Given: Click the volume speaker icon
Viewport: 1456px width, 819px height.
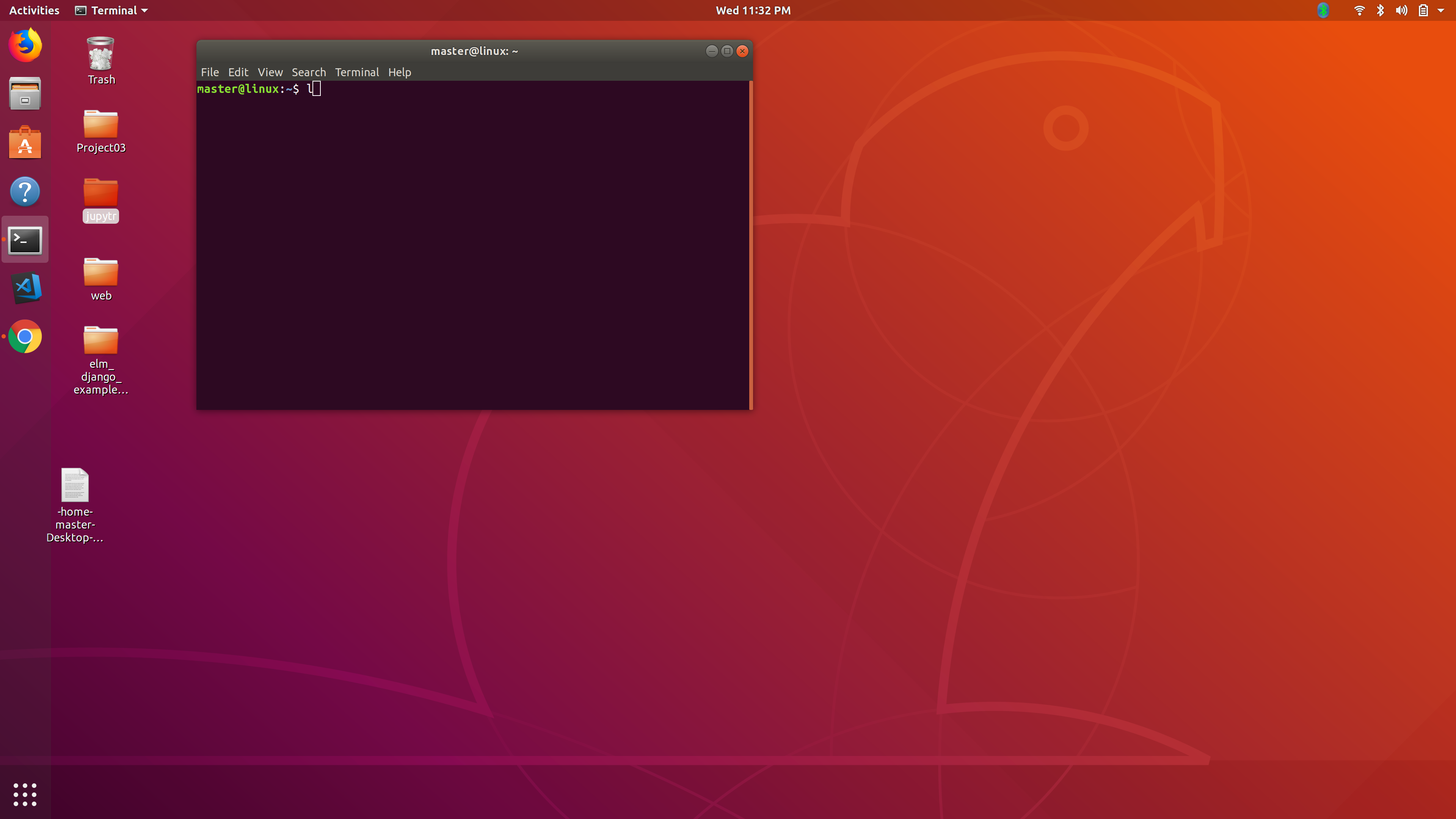Looking at the screenshot, I should coord(1401,10).
